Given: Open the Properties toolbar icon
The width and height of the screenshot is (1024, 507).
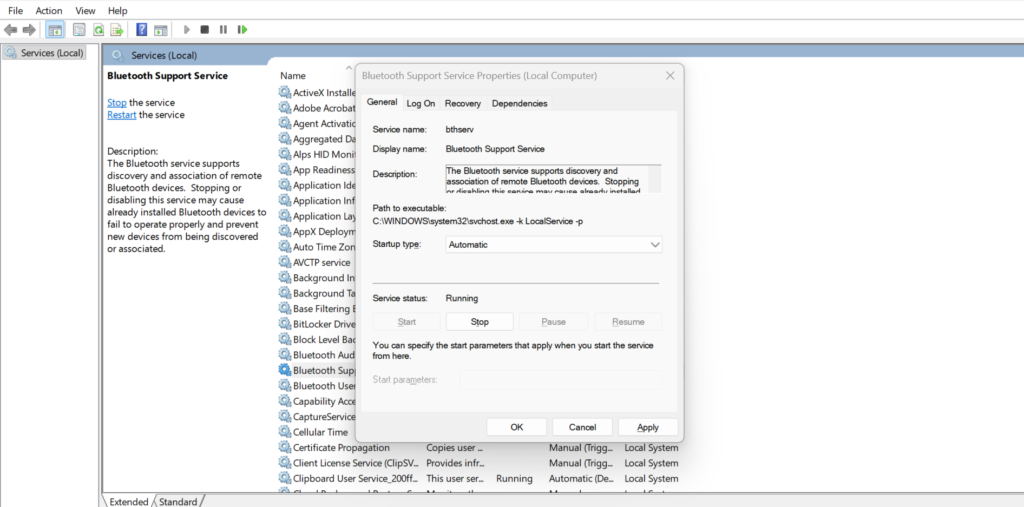Looking at the screenshot, I should click(79, 29).
